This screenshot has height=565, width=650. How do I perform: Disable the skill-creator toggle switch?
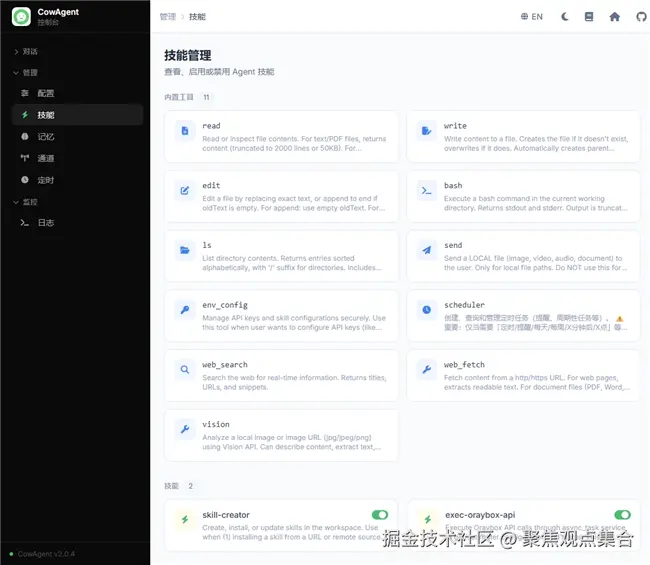click(x=380, y=515)
